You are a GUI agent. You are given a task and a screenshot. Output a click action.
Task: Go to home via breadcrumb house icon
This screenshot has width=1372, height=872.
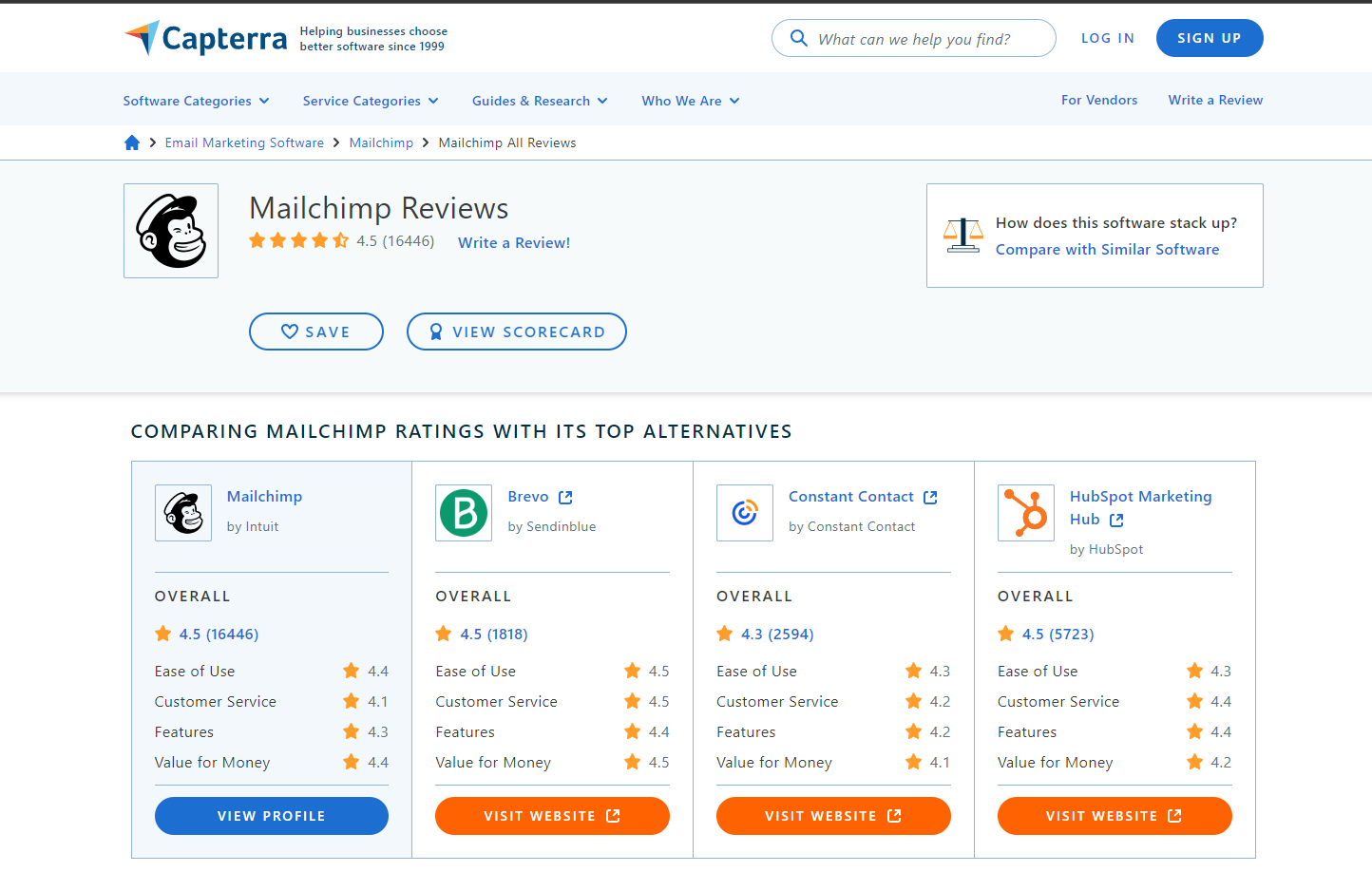tap(132, 142)
